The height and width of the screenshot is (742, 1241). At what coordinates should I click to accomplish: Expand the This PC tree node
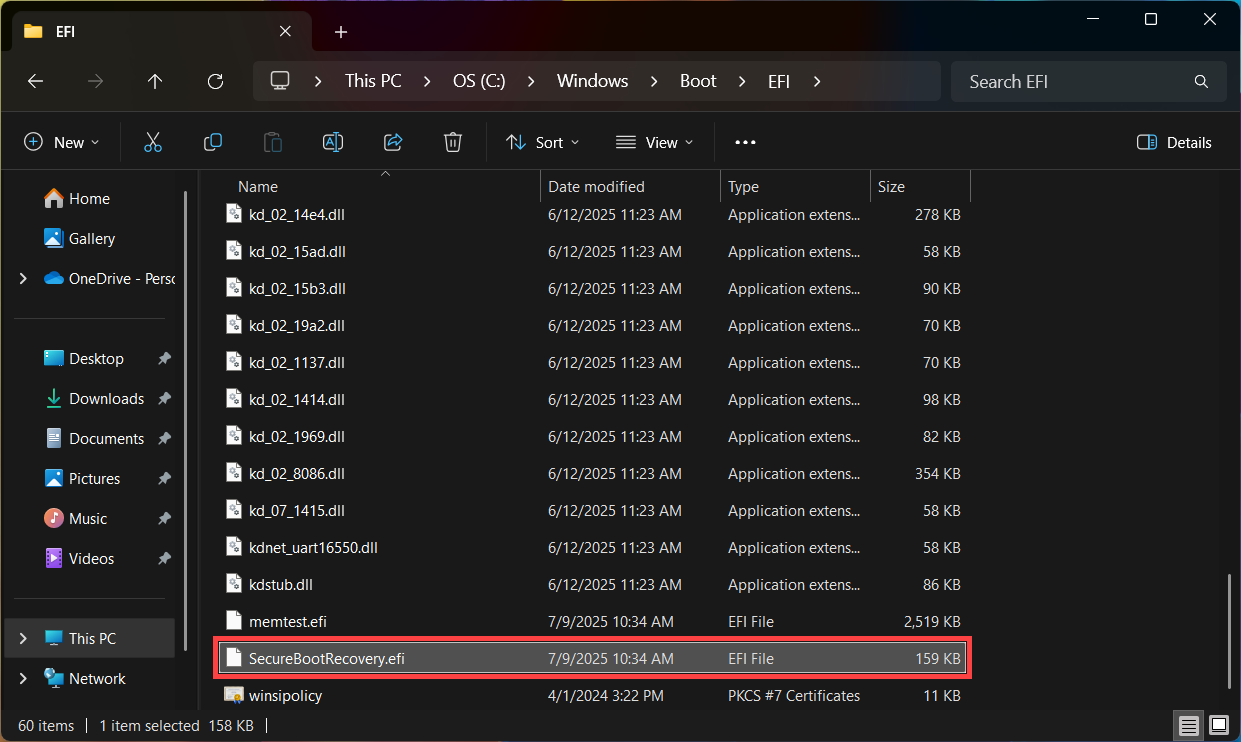[x=24, y=638]
